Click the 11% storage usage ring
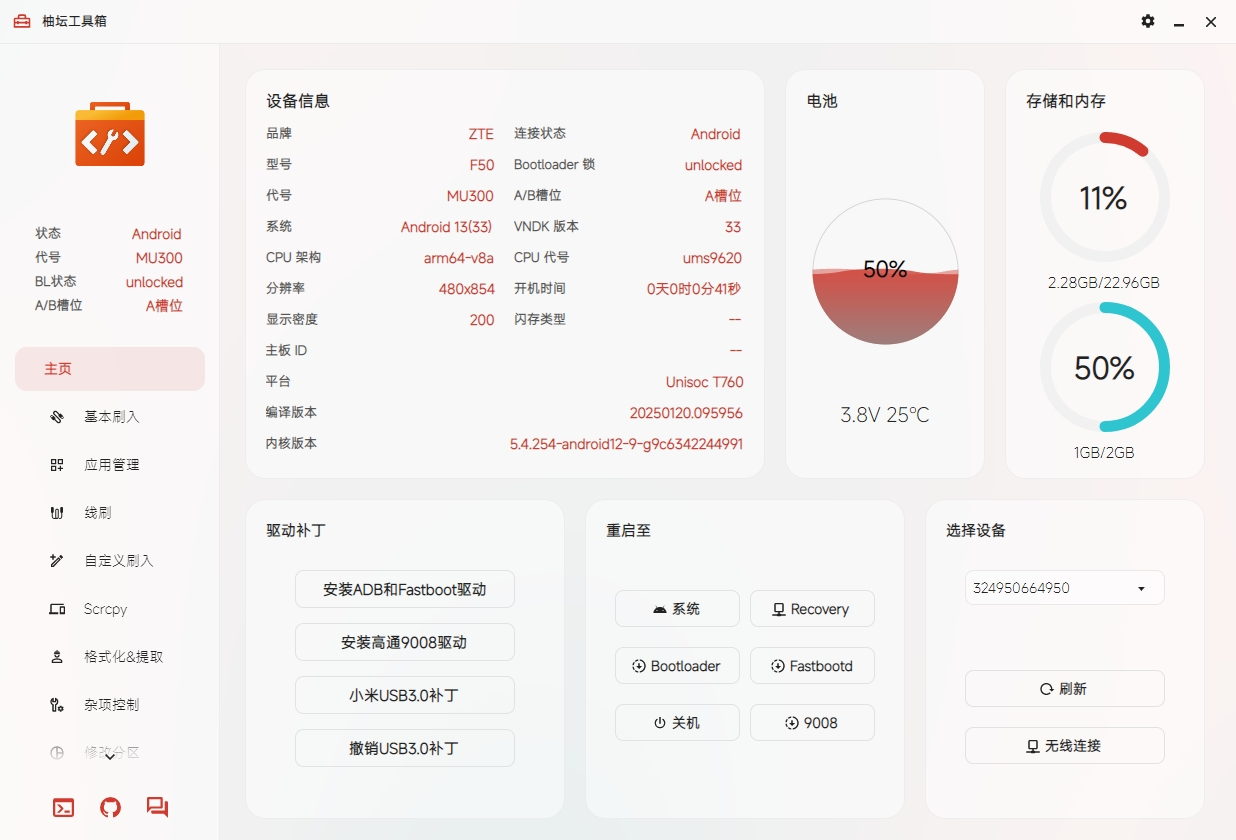 tap(1104, 197)
